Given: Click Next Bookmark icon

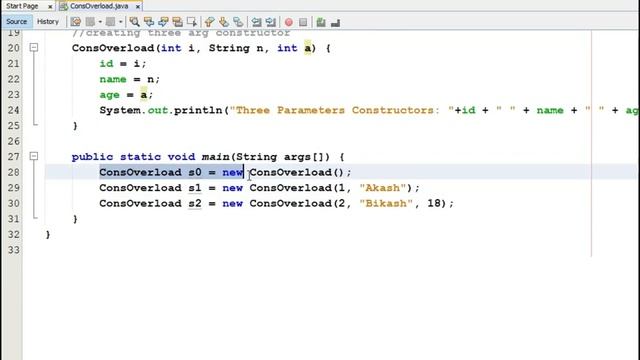Looking at the screenshot, I should pyautogui.click(x=224, y=22).
